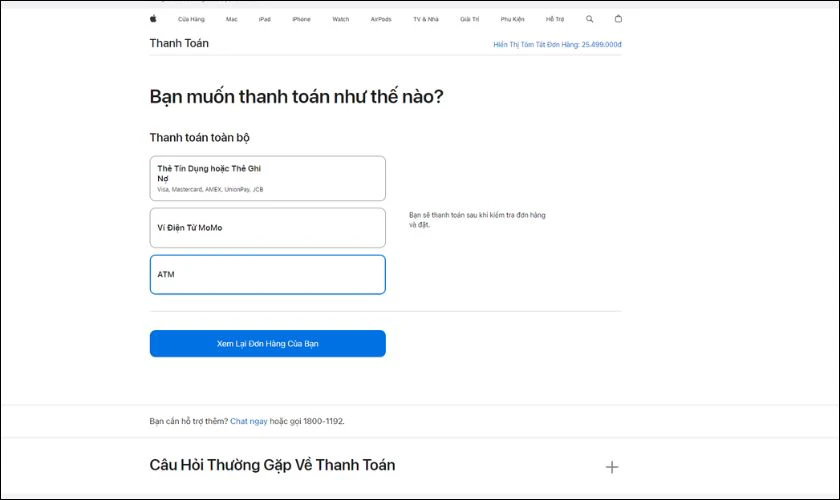
Task: Expand the payment FAQ plus icon
Action: pyautogui.click(x=612, y=467)
